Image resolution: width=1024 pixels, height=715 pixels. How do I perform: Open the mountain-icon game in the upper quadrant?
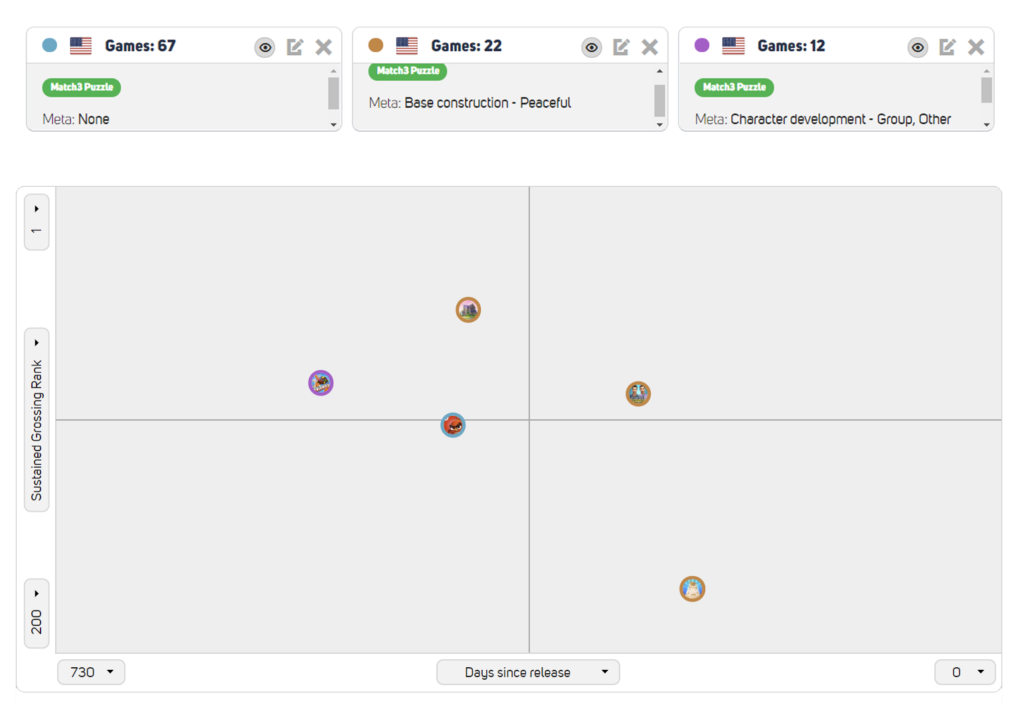point(467,310)
